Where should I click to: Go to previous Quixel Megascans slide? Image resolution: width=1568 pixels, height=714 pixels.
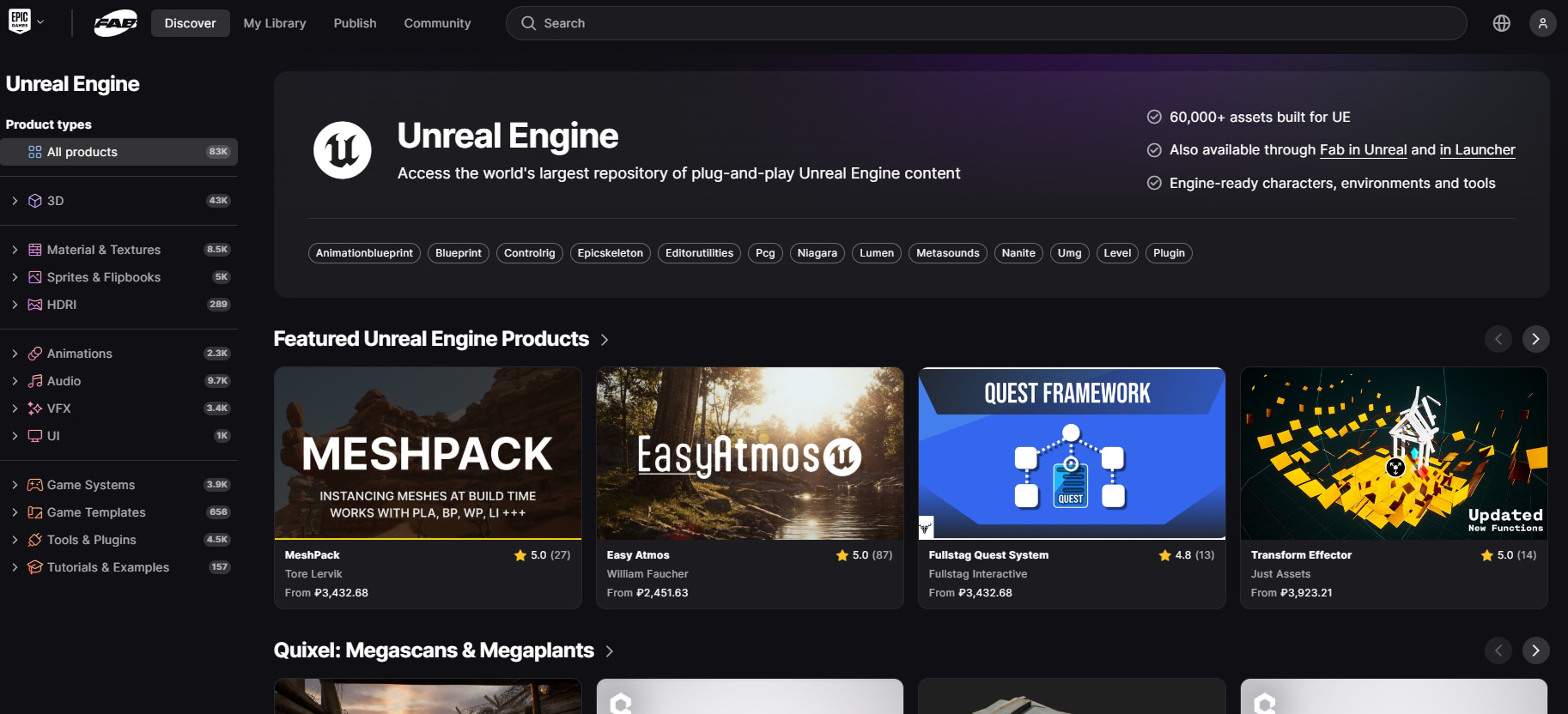click(1498, 650)
